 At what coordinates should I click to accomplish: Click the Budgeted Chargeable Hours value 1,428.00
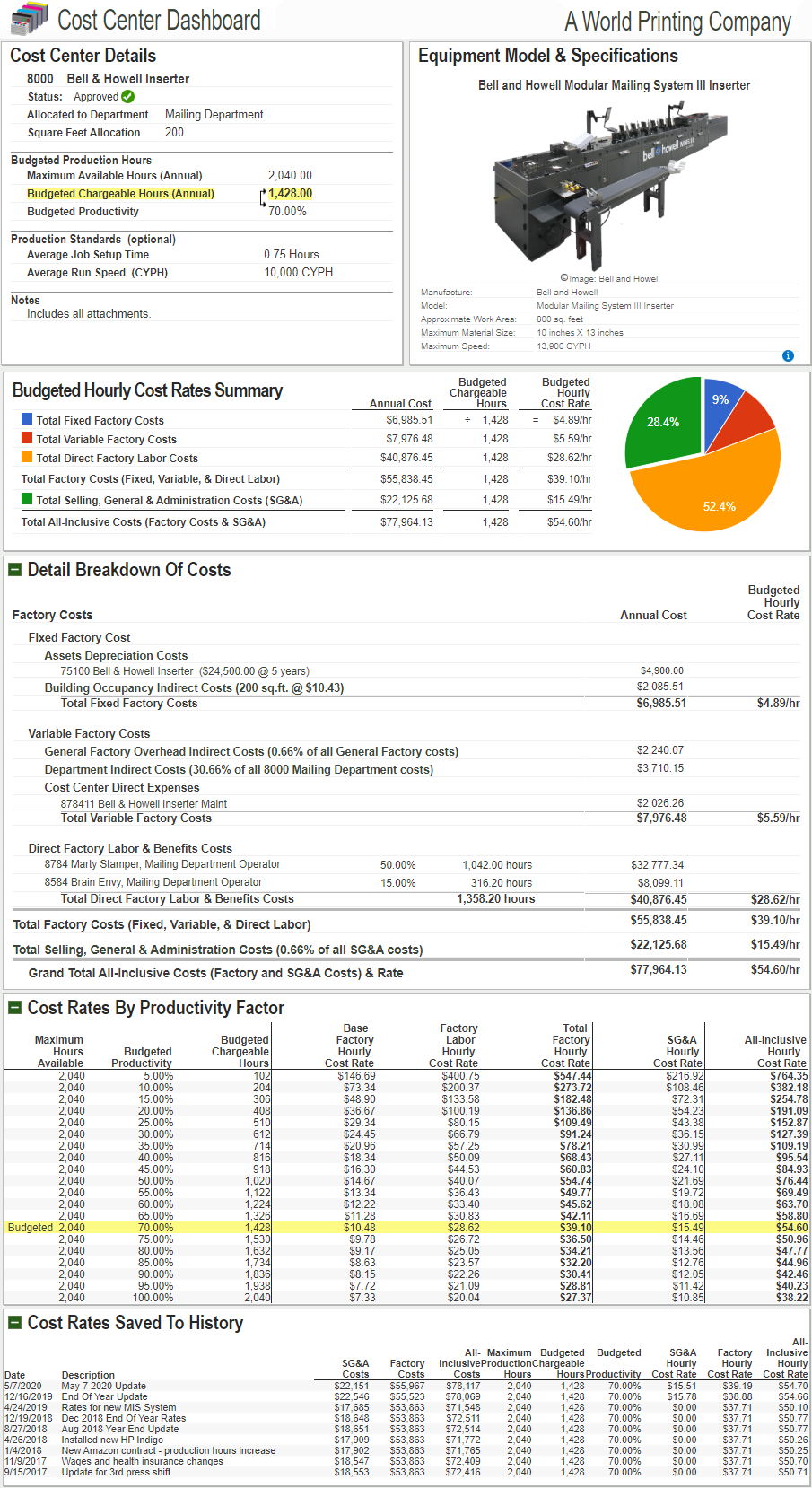coord(290,193)
